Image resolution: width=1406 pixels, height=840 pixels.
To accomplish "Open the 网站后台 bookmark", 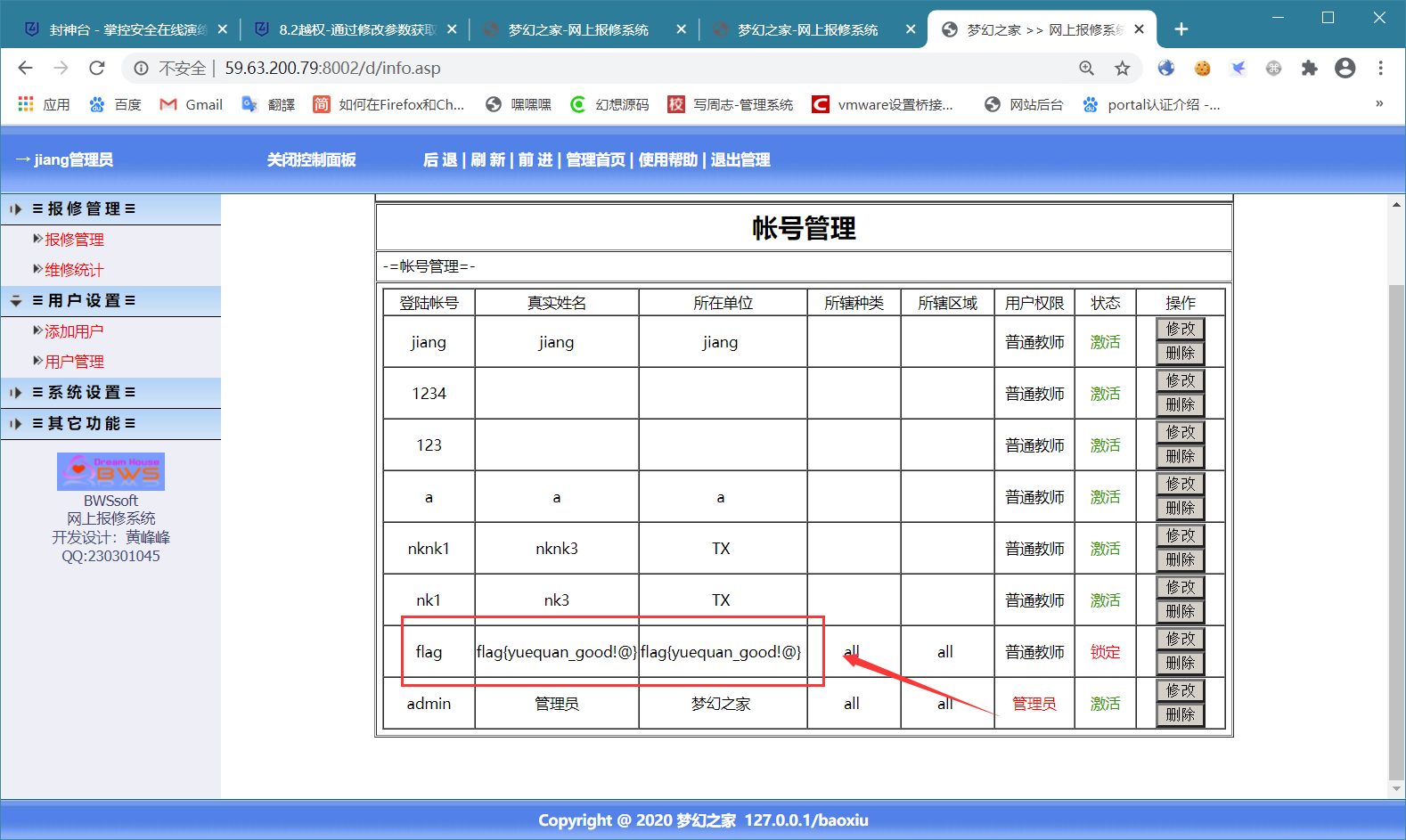I will [x=1024, y=104].
